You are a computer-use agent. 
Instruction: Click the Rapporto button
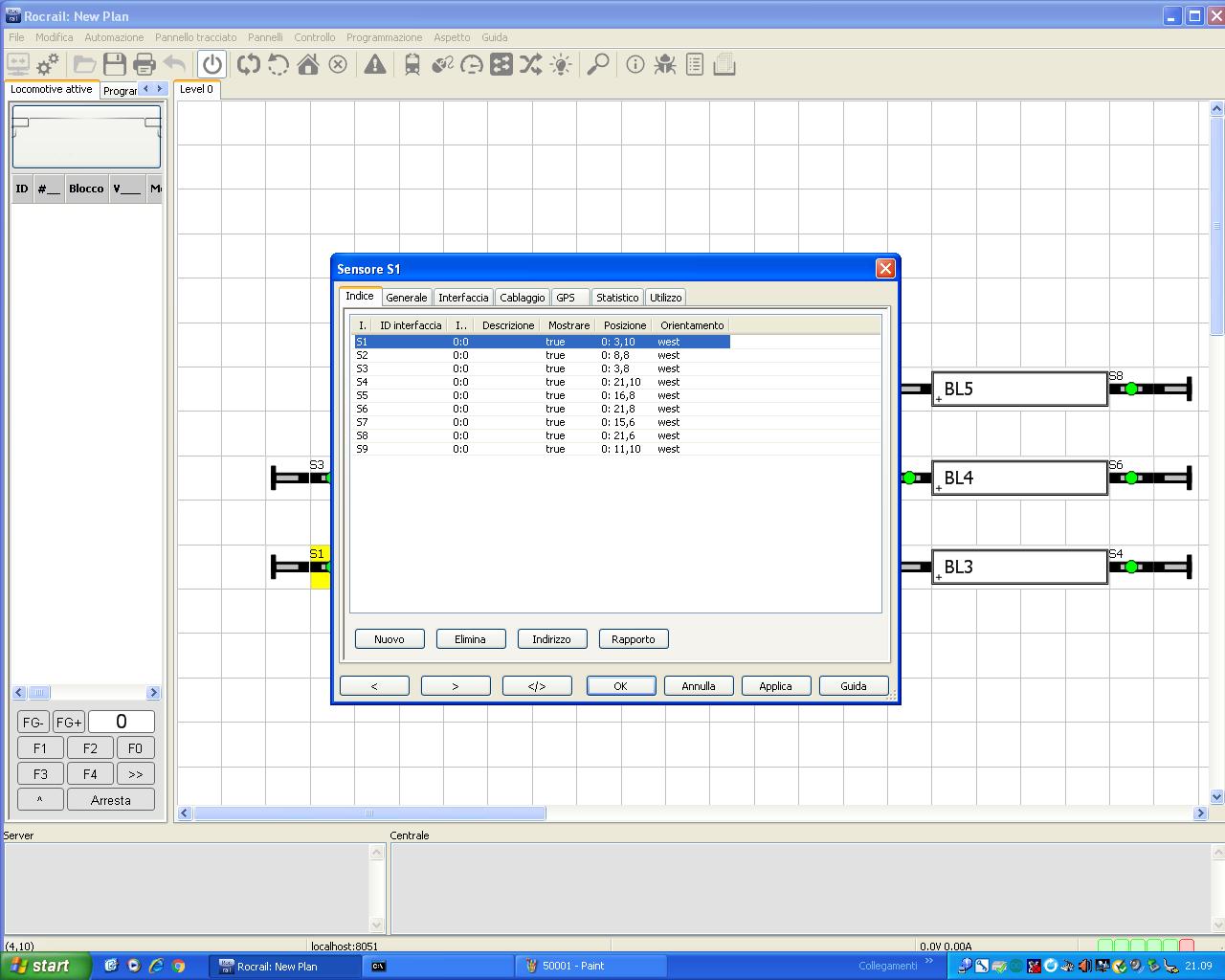coord(634,639)
